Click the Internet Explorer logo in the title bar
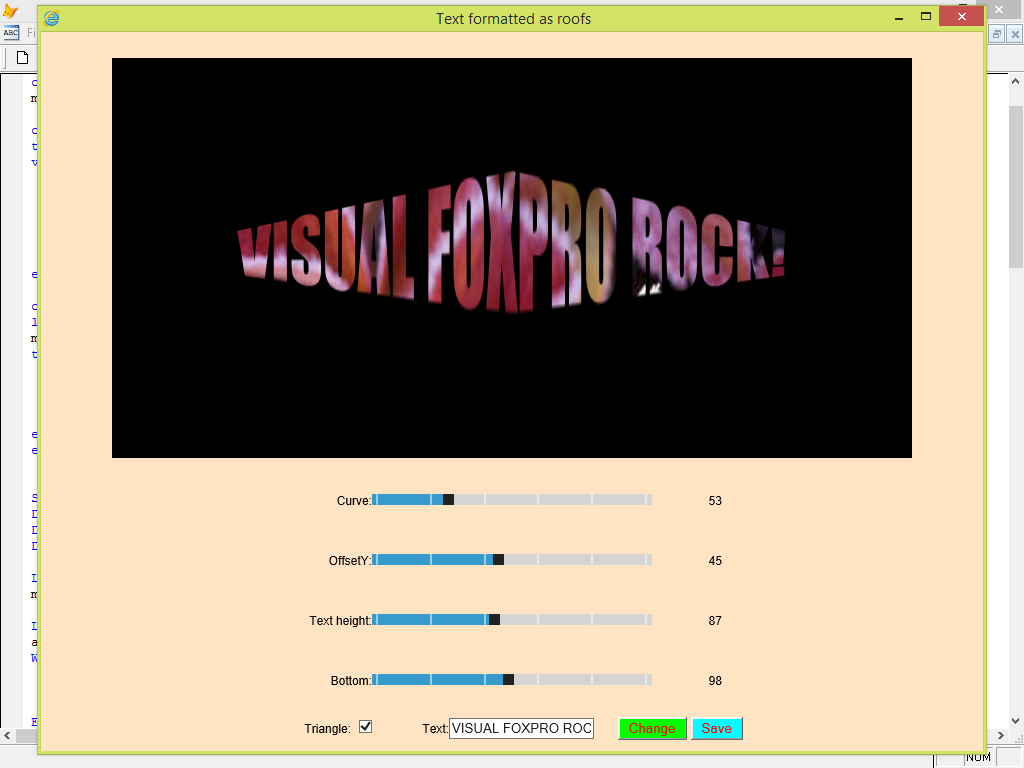 [49, 18]
